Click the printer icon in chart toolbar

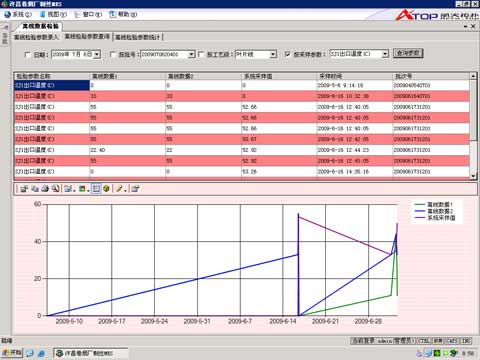45,189
